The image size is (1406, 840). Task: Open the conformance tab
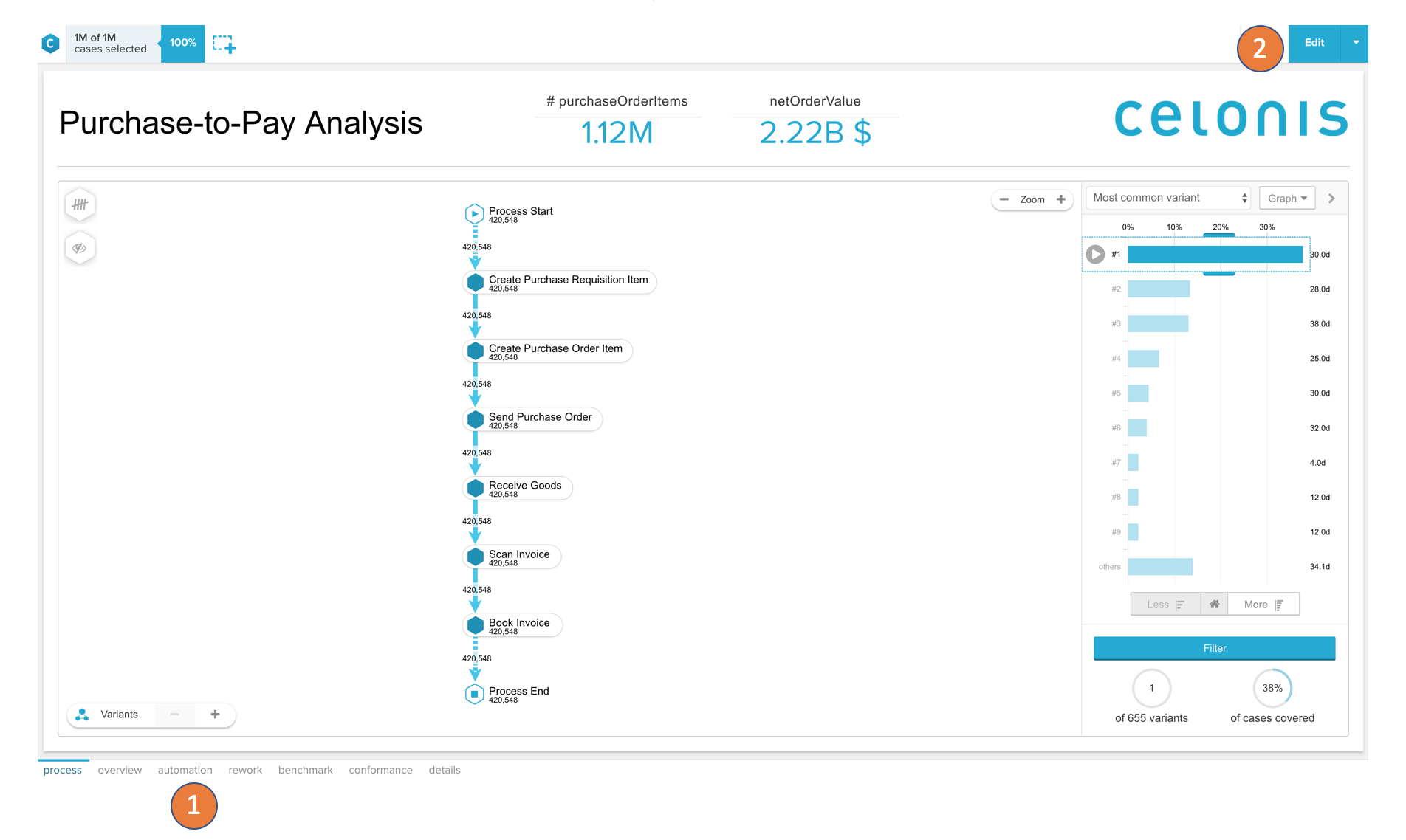(380, 770)
